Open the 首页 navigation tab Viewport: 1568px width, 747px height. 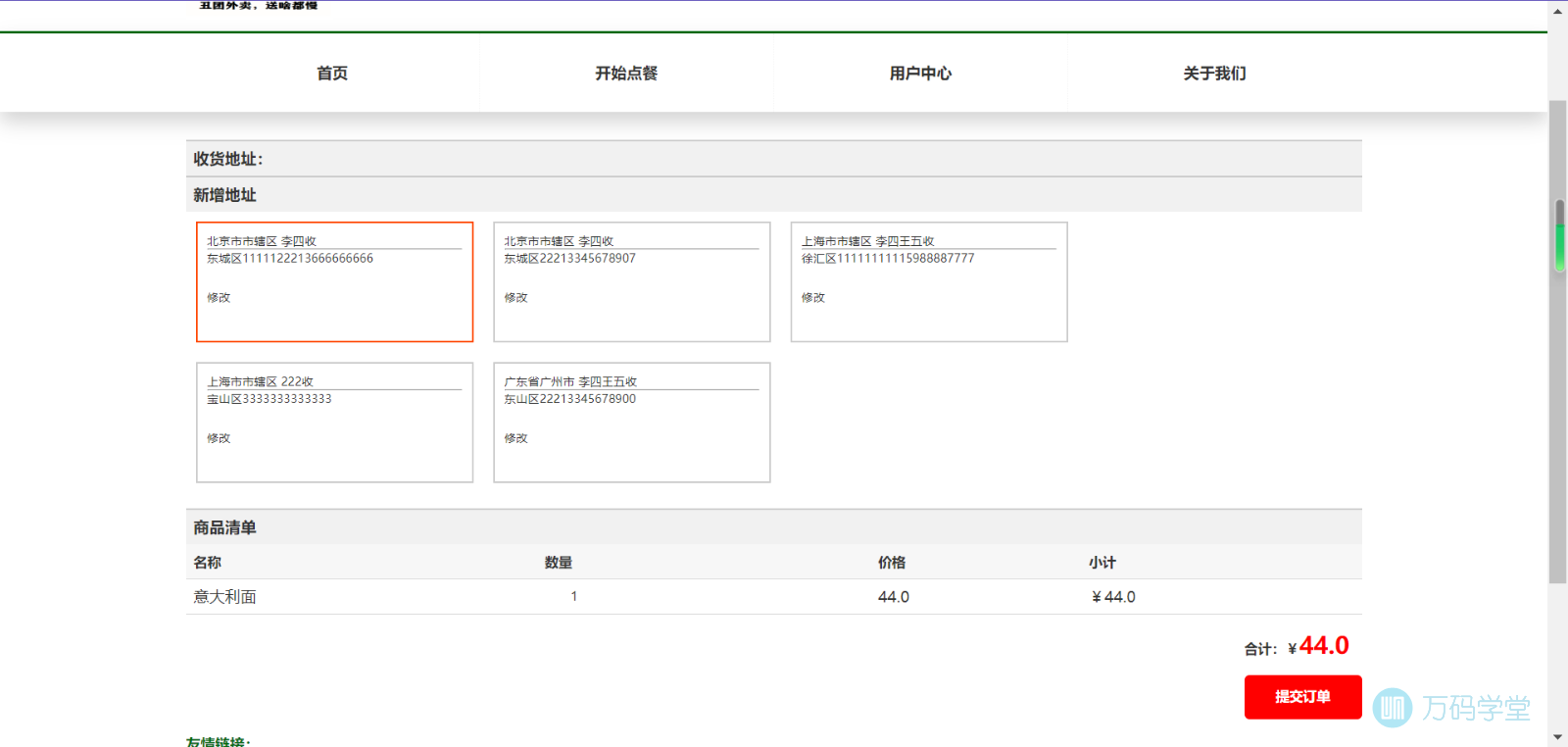coord(332,74)
